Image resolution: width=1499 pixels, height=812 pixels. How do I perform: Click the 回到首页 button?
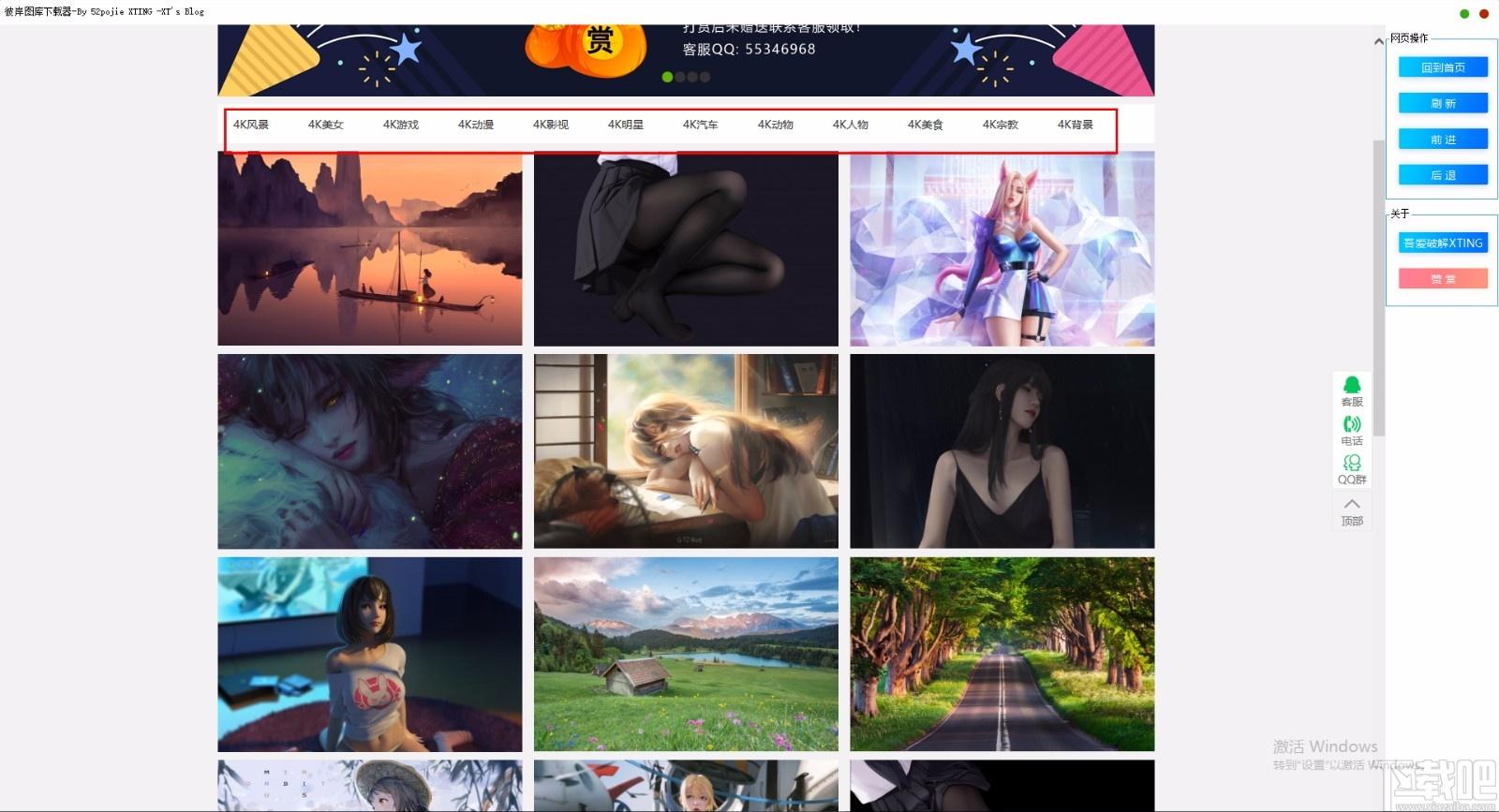click(1443, 67)
